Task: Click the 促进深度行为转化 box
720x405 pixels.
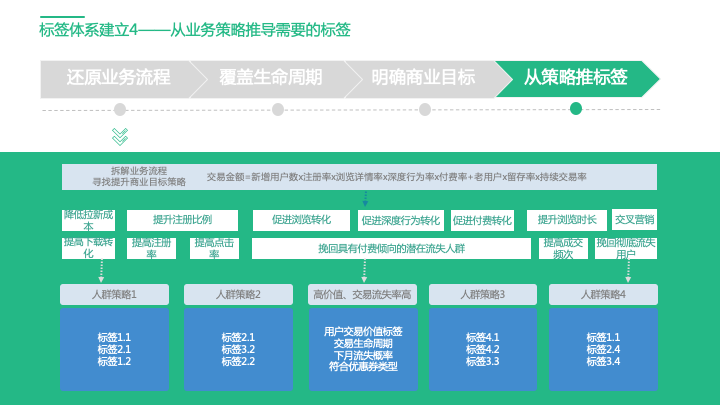Action: coord(401,220)
